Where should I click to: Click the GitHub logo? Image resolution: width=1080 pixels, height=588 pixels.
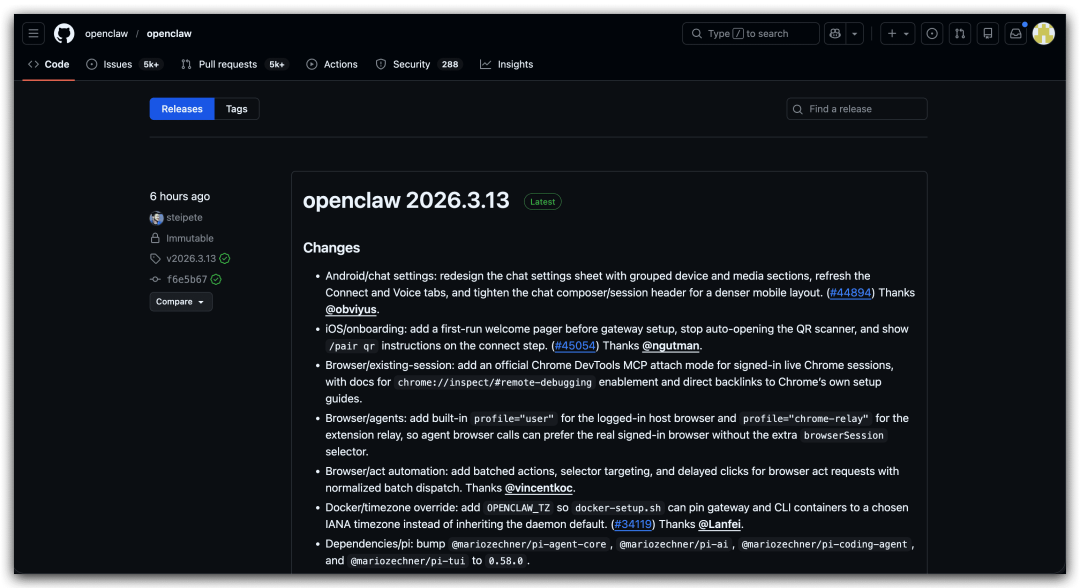tap(63, 33)
